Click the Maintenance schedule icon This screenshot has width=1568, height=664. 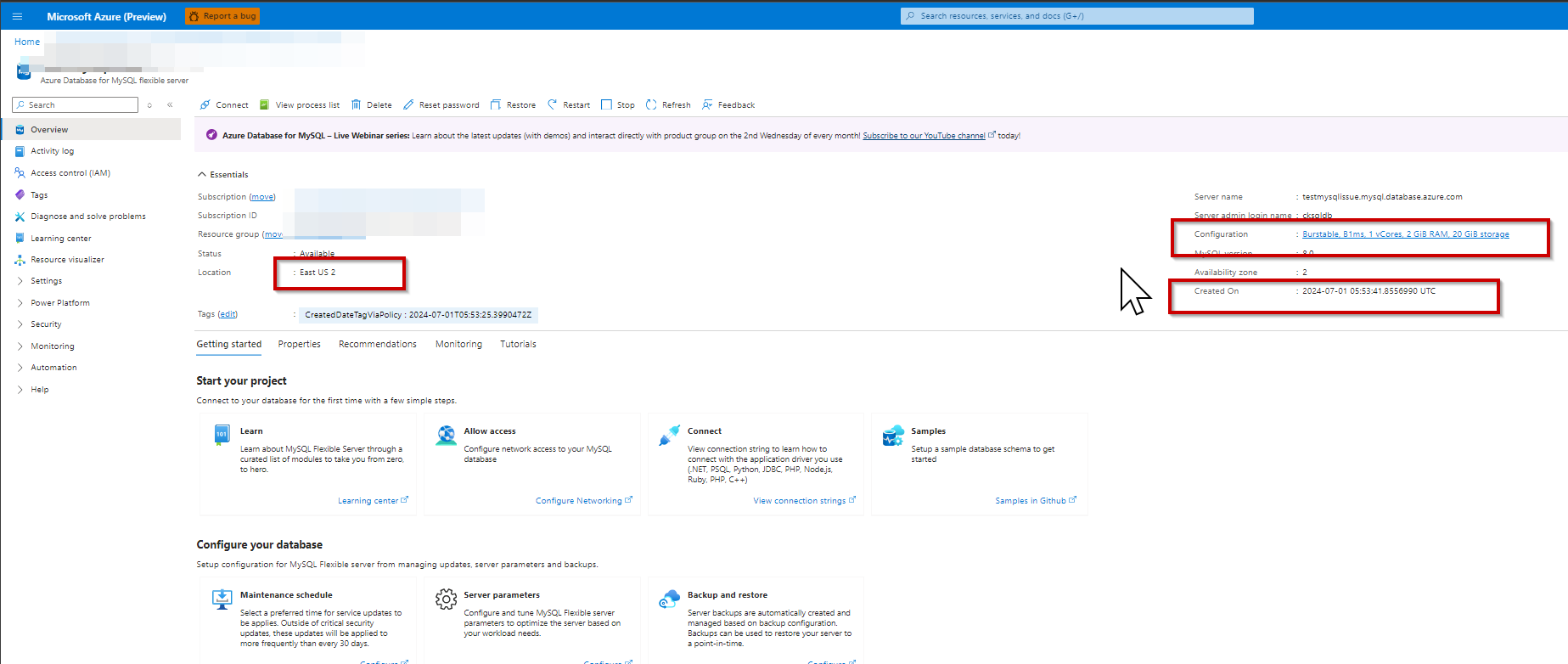(222, 599)
